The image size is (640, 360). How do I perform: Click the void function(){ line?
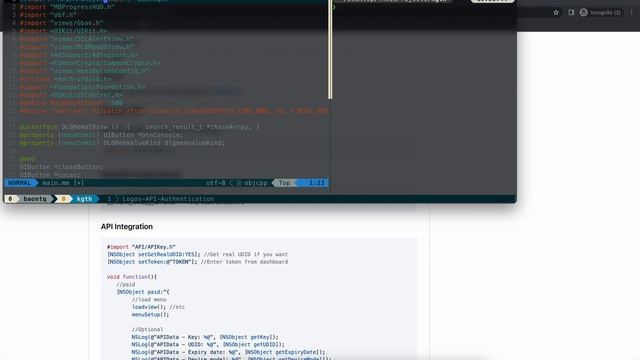point(132,277)
